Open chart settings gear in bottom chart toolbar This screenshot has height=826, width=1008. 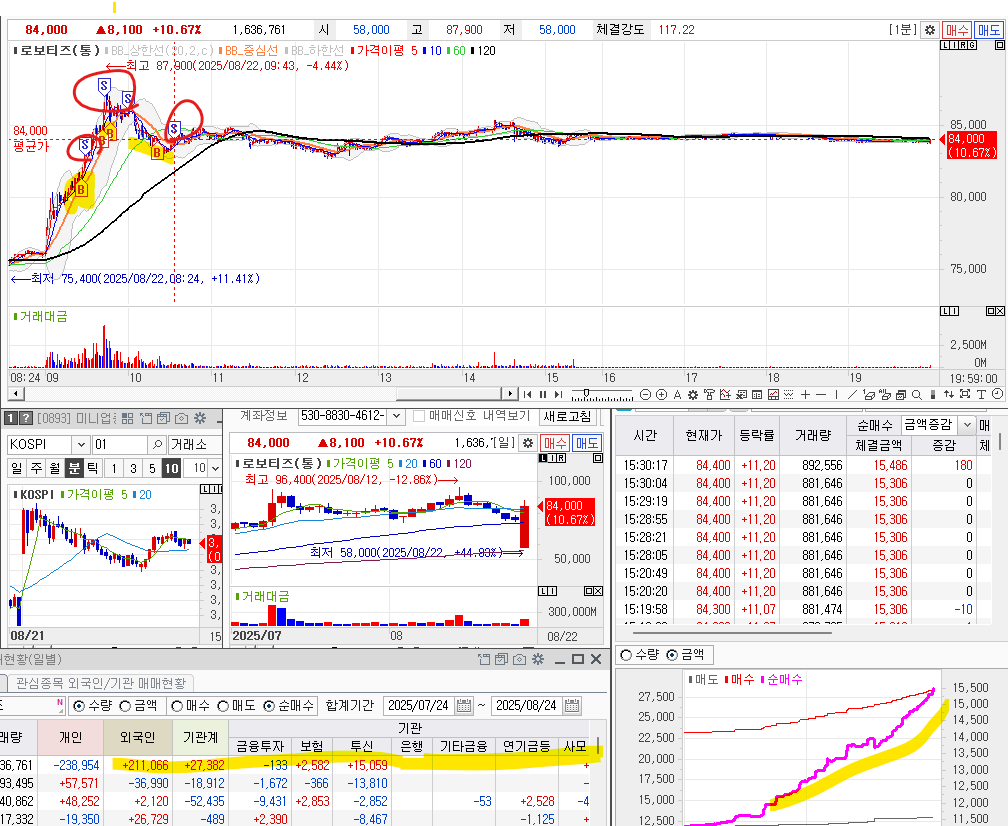pos(693,395)
